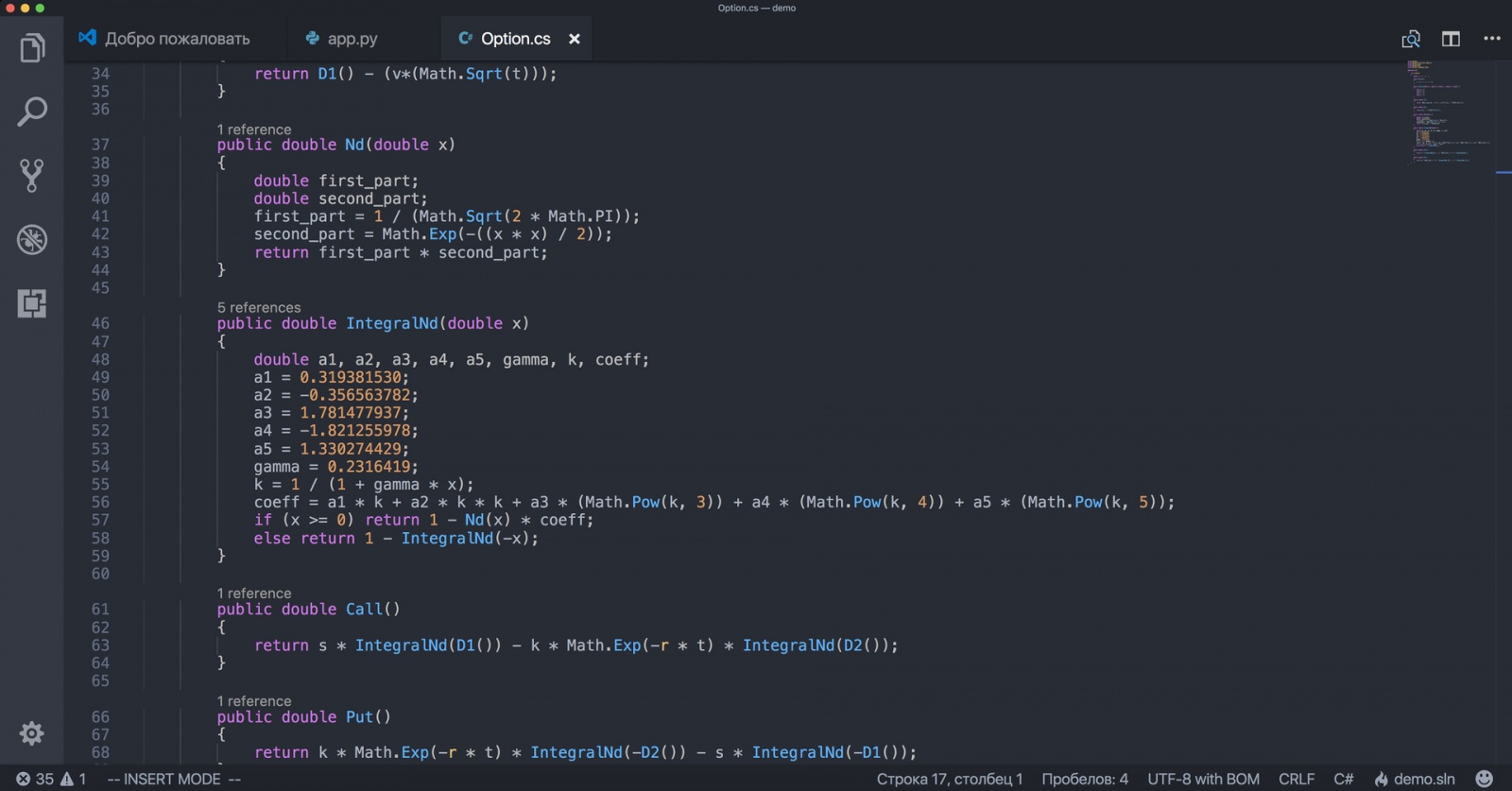Image resolution: width=1512 pixels, height=791 pixels.
Task: Click the Put method name declaration
Action: tap(359, 717)
